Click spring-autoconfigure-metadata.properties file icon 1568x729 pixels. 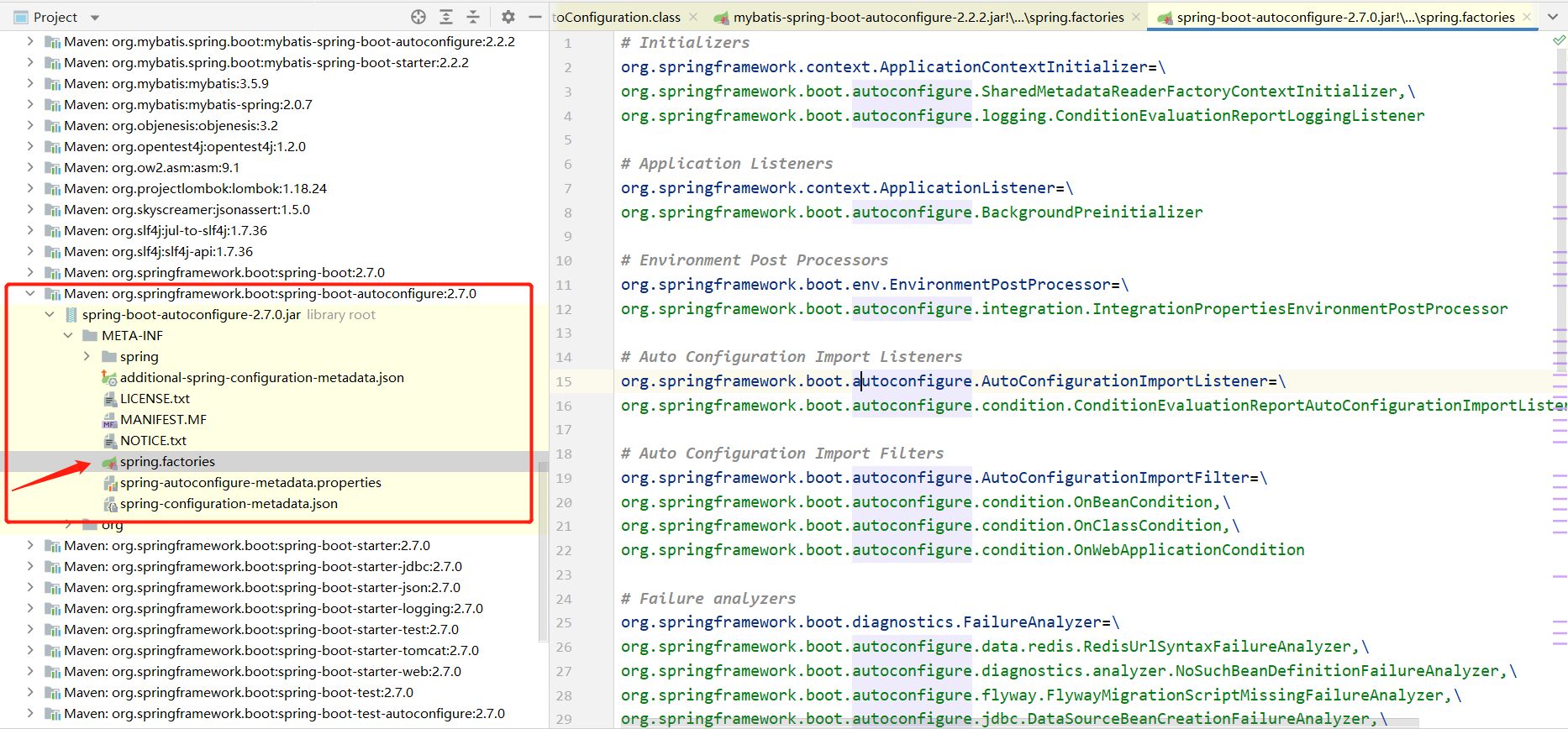tap(109, 483)
